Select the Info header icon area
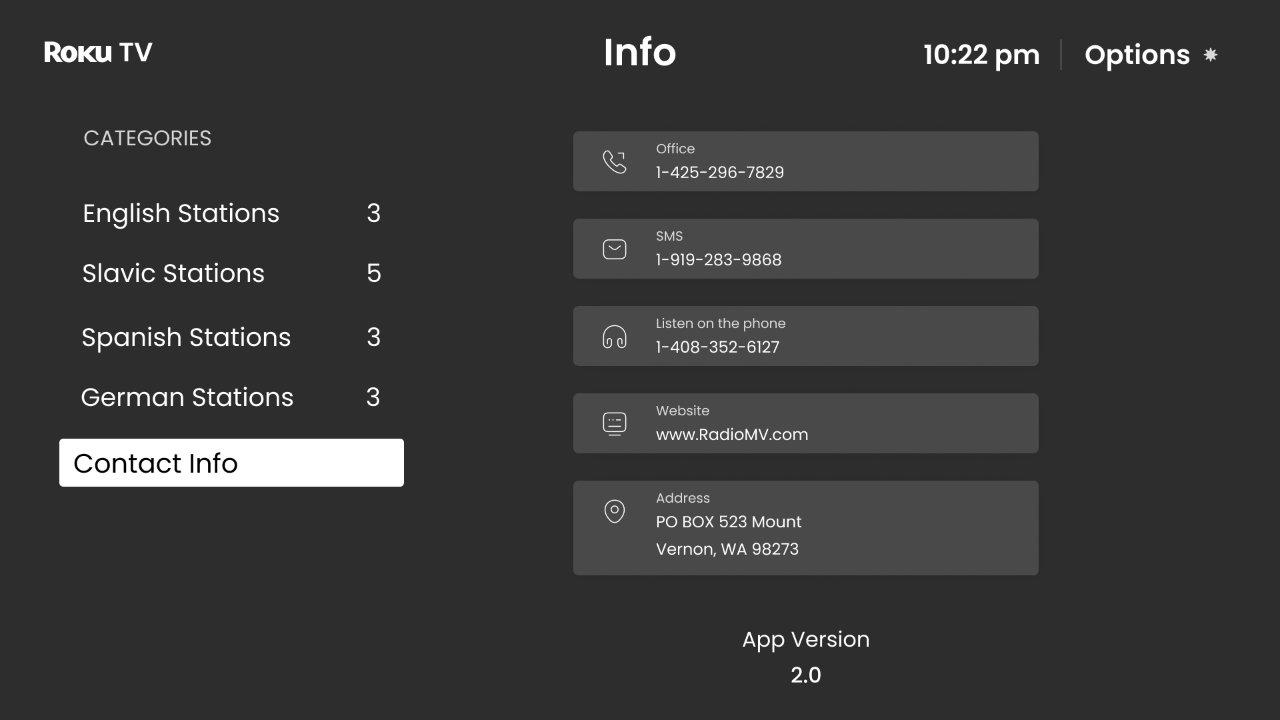1280x720 pixels. 639,52
